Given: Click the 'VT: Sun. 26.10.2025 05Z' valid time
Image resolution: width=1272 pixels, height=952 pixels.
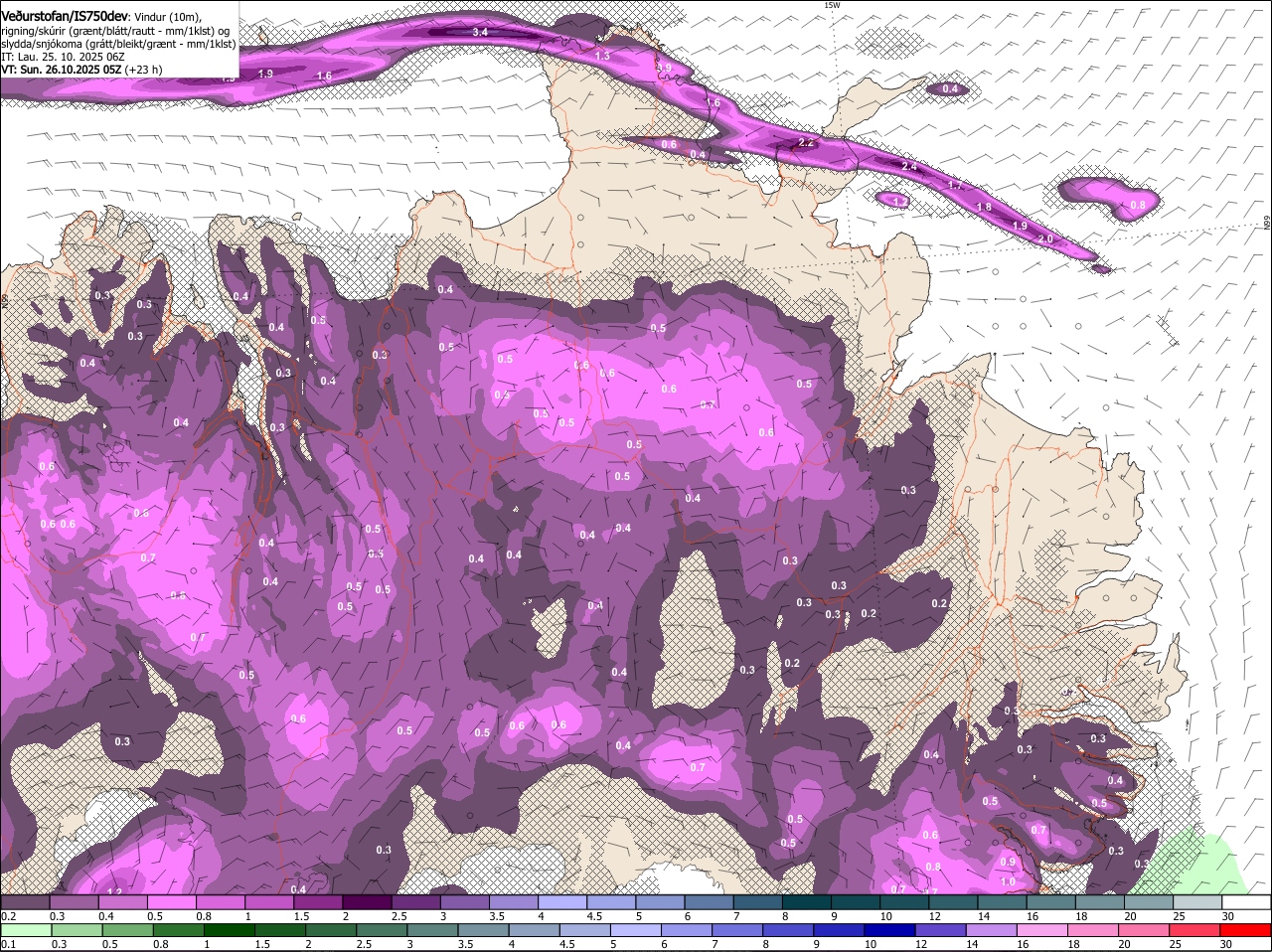Looking at the screenshot, I should point(61,70).
